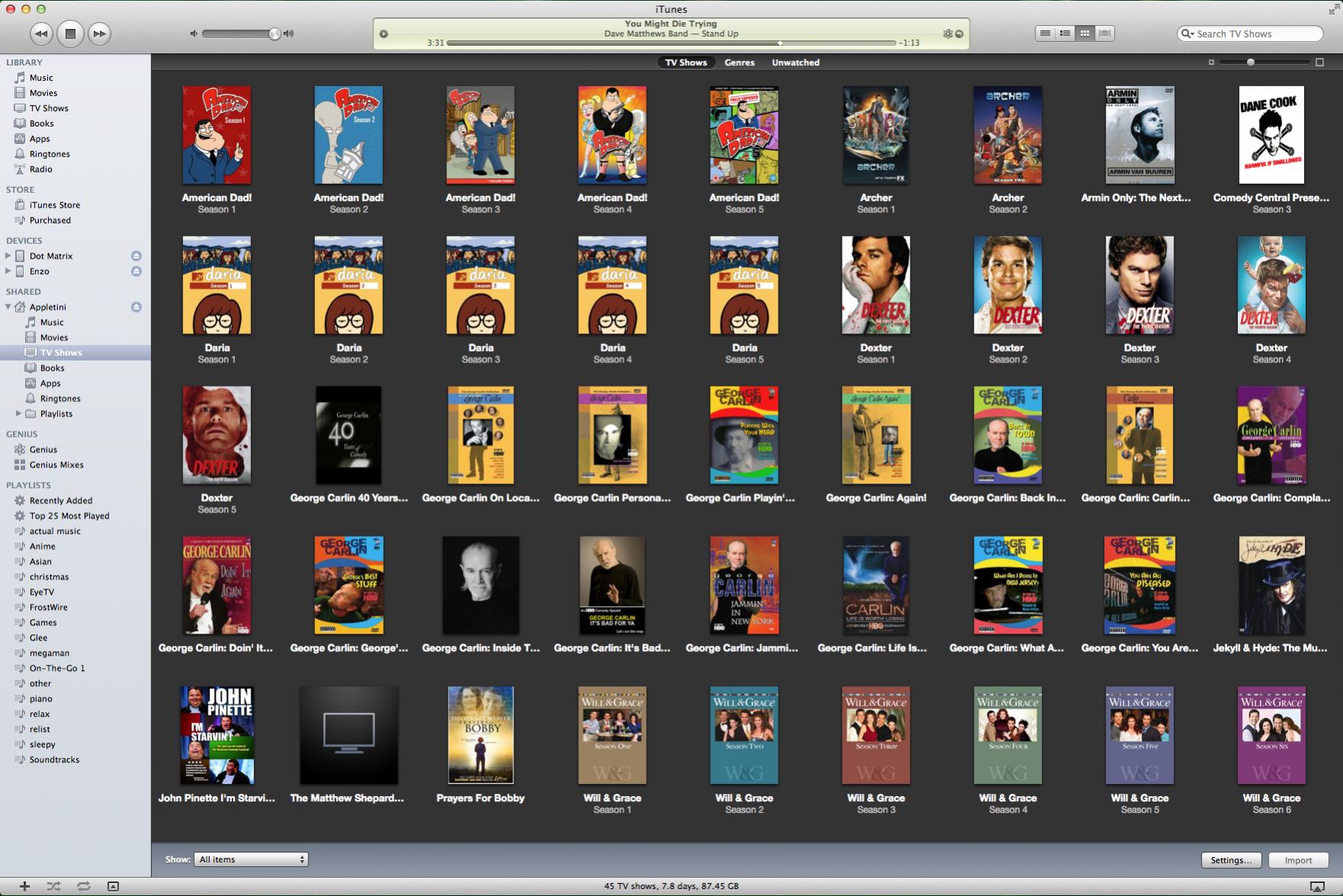Click the Settings... button
1343x896 pixels.
[x=1231, y=860]
